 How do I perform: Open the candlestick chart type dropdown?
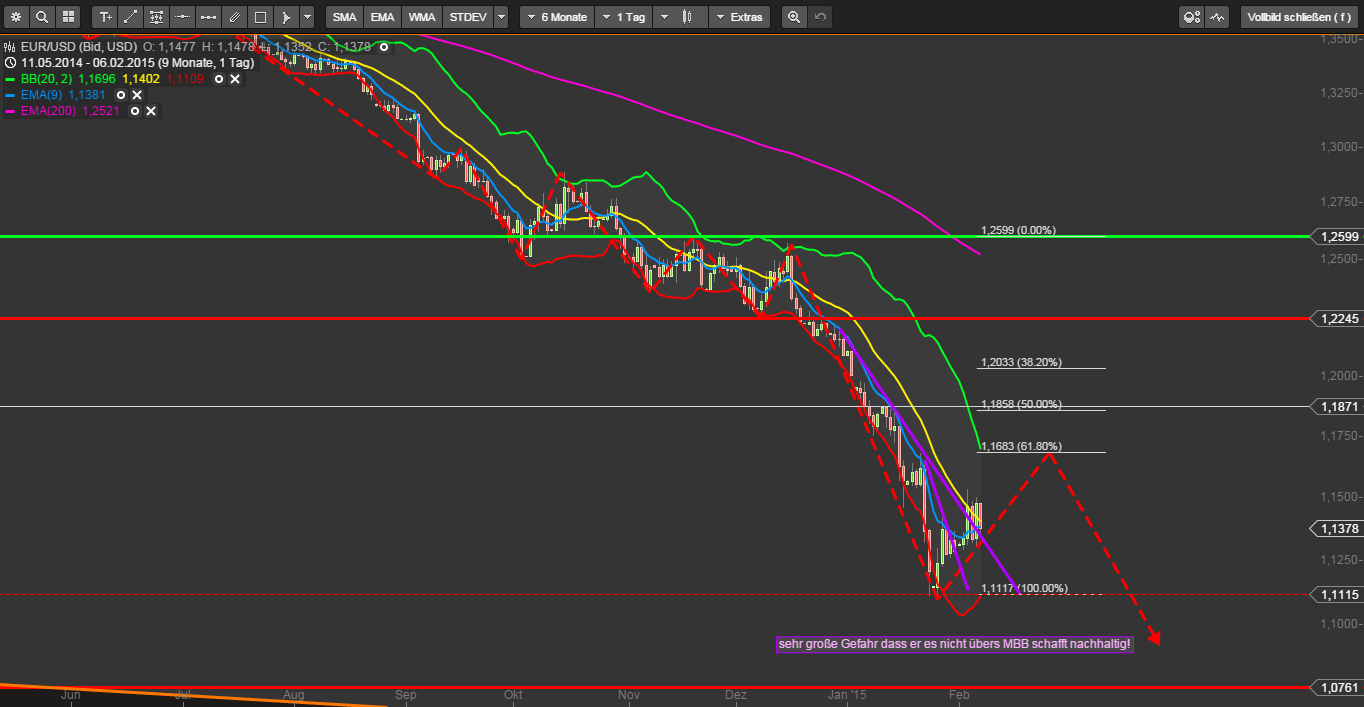[x=680, y=17]
